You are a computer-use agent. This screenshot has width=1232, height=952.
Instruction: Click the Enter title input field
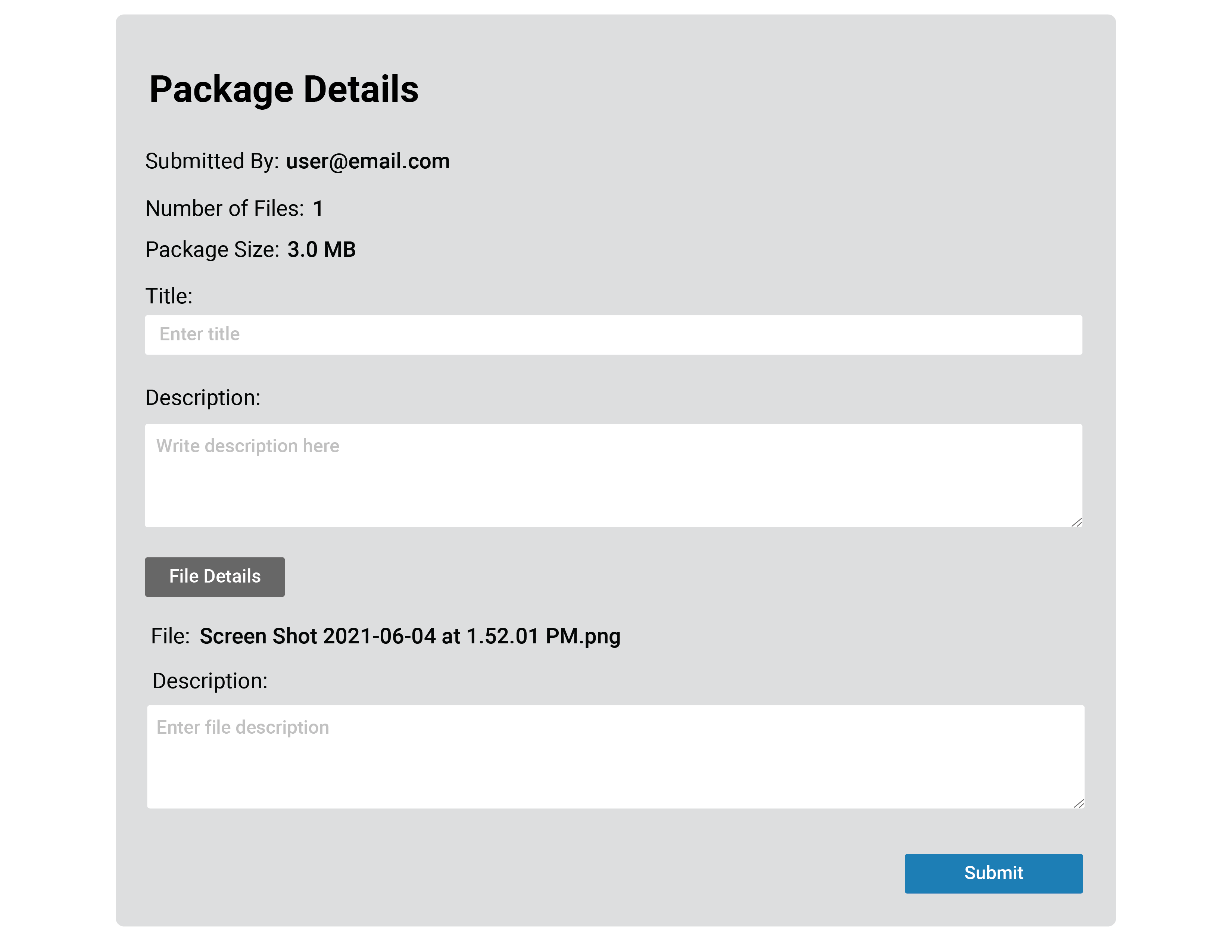(613, 334)
